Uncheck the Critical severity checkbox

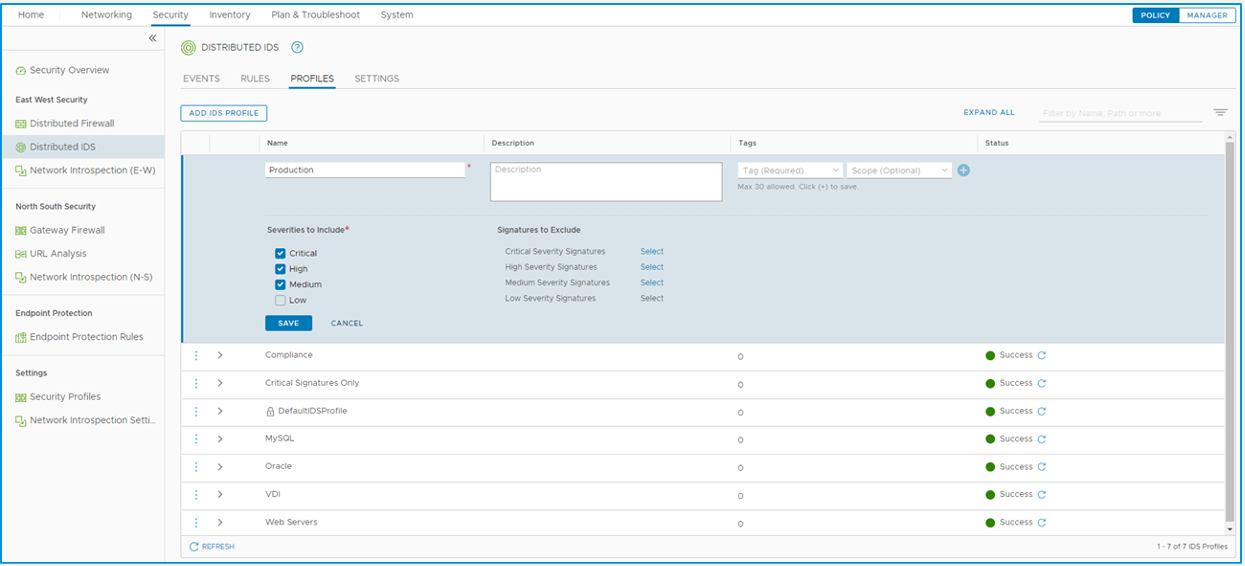click(x=280, y=254)
